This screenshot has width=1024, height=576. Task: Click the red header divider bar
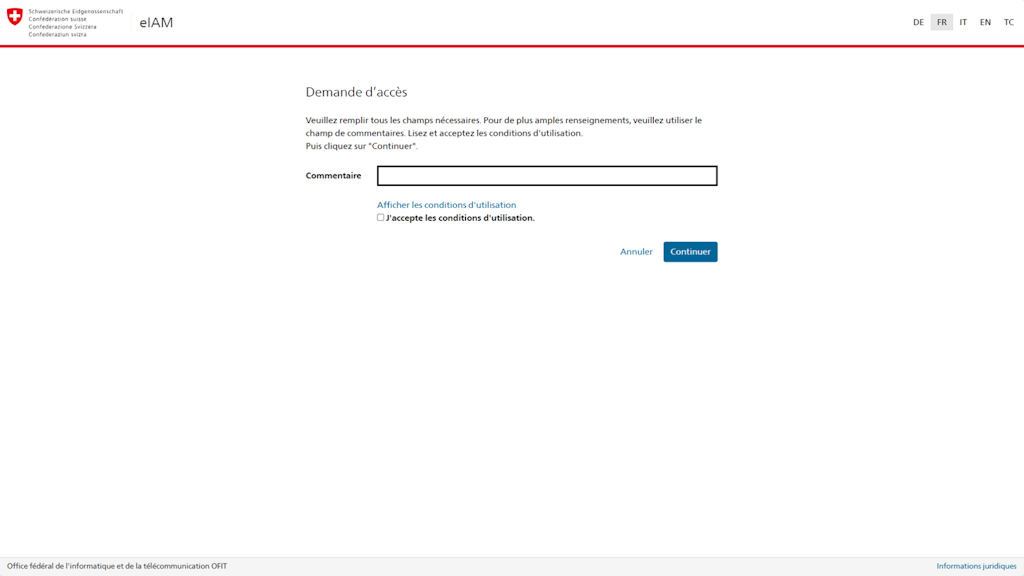[x=512, y=45]
